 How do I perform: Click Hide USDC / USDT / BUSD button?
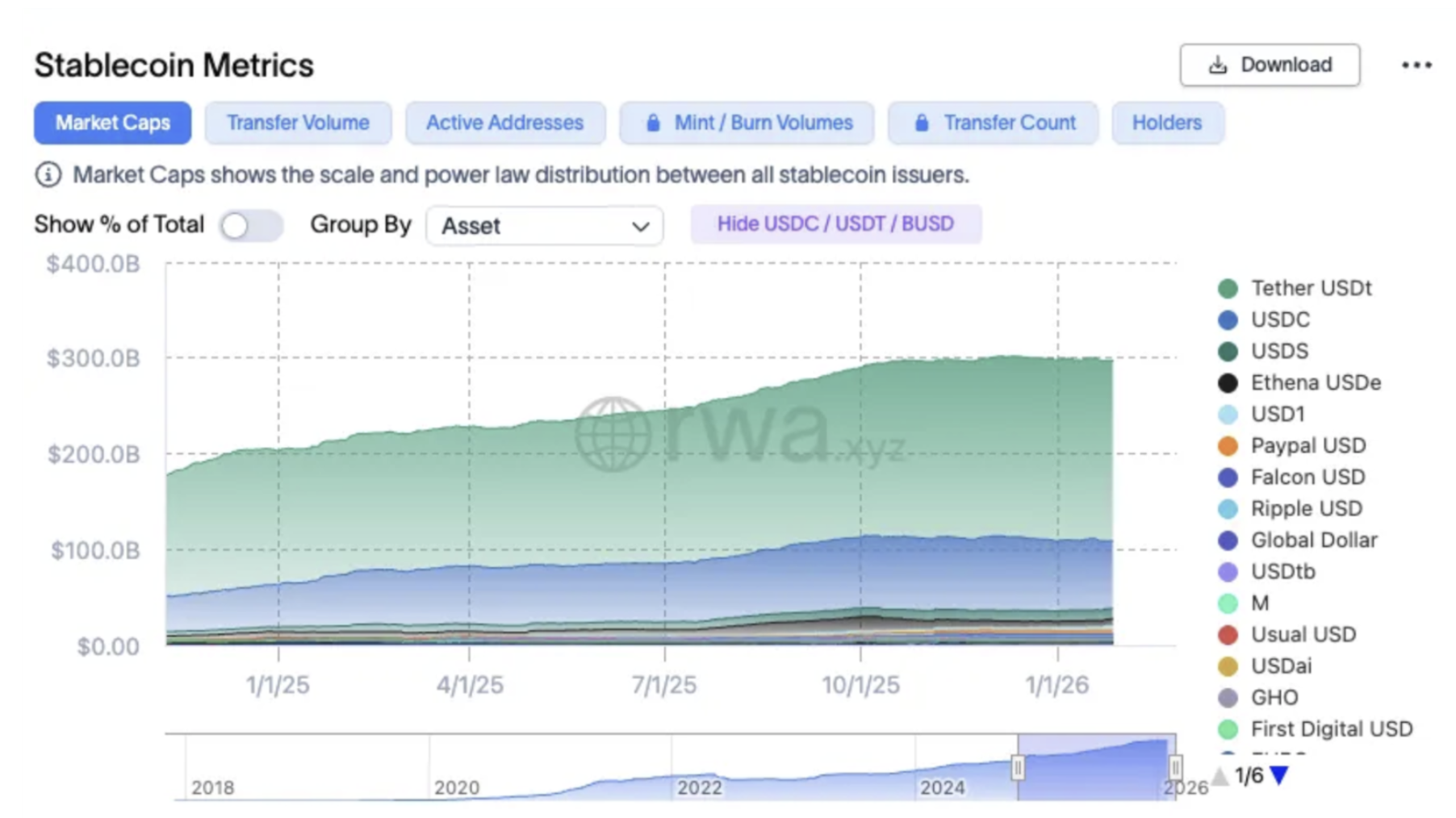(835, 223)
